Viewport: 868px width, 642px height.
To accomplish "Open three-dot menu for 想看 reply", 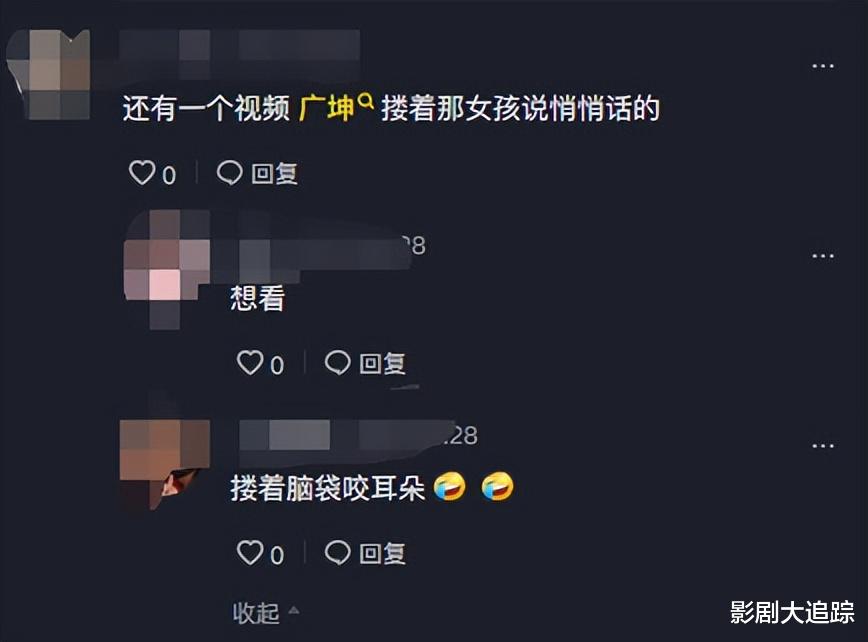I will click(x=823, y=256).
